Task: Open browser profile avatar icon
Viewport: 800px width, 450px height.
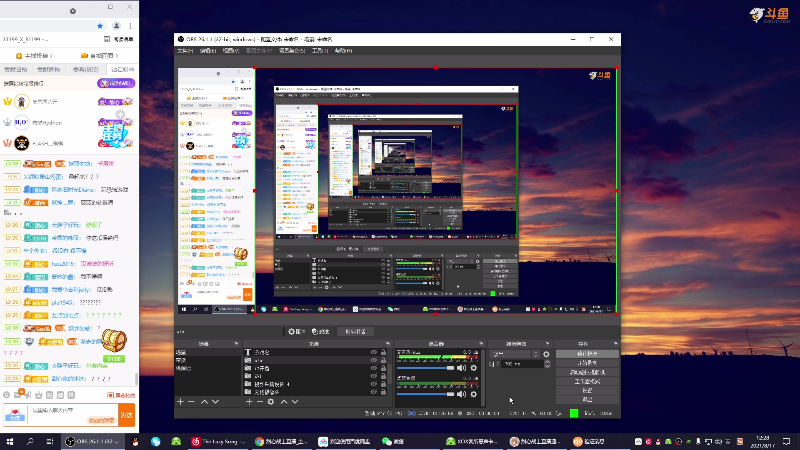Action: pos(116,26)
